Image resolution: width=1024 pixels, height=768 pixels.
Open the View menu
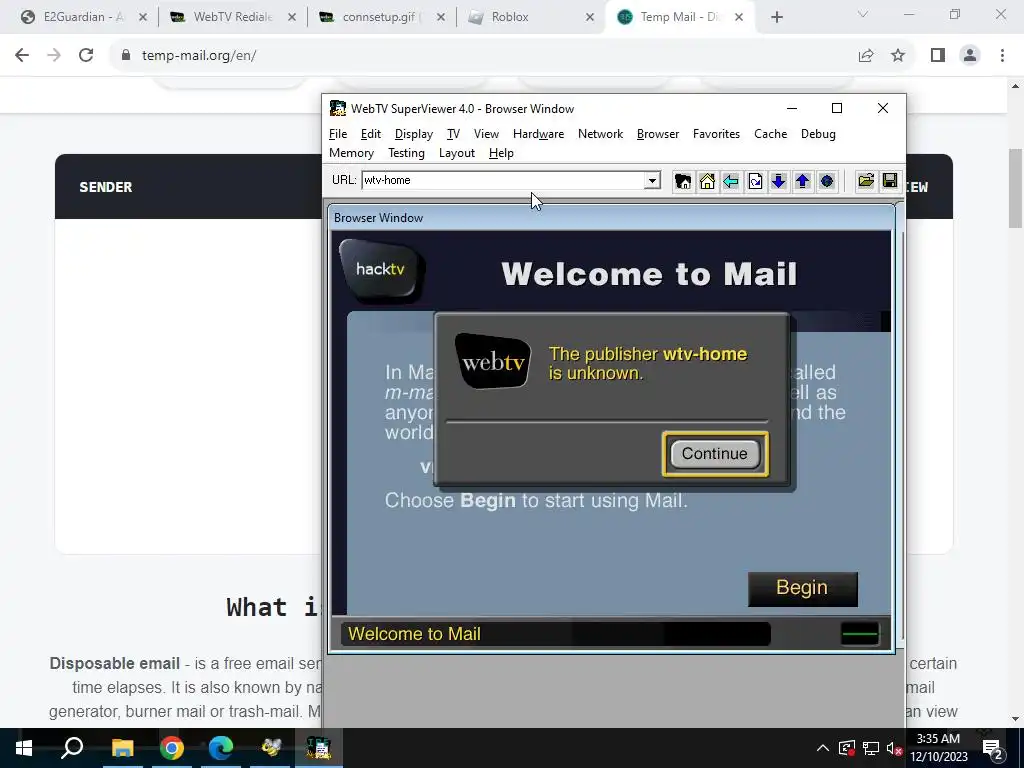pyautogui.click(x=486, y=134)
